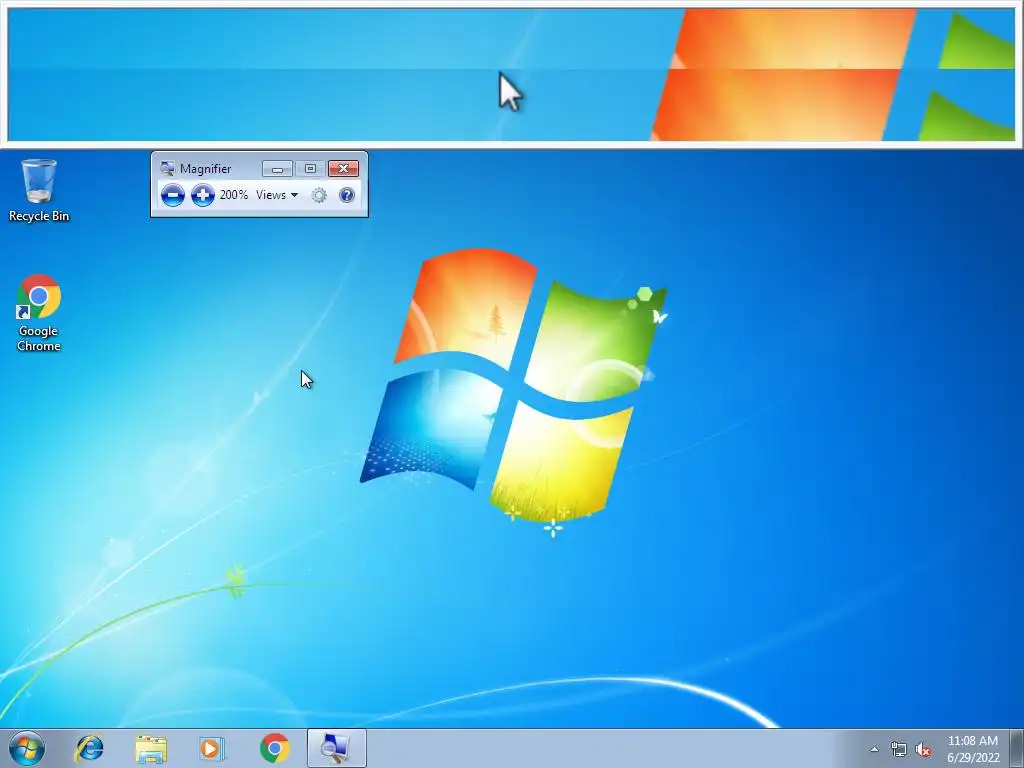
Task: Open the clock showing 11:08 AM
Action: tap(973, 748)
